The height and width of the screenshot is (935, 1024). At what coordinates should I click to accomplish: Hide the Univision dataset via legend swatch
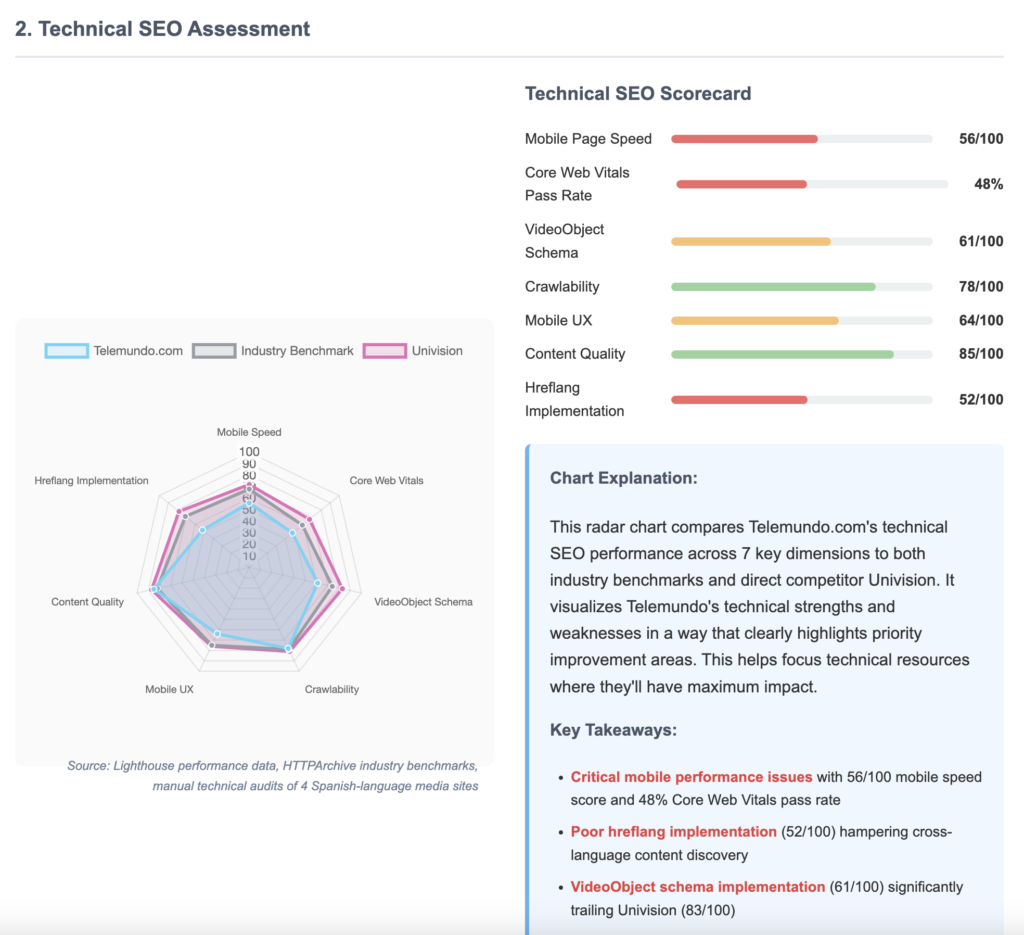pyautogui.click(x=384, y=351)
